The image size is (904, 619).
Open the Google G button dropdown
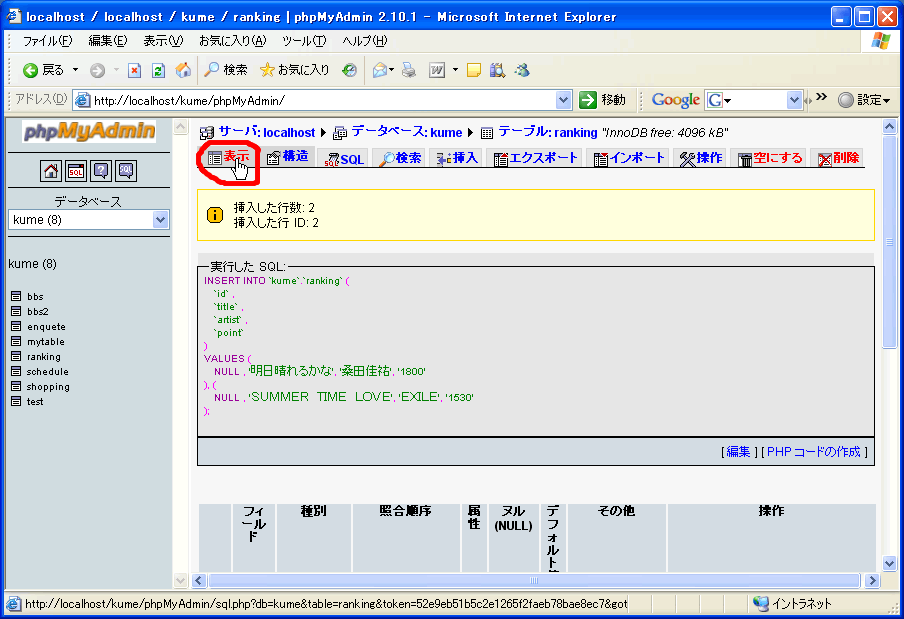[719, 100]
